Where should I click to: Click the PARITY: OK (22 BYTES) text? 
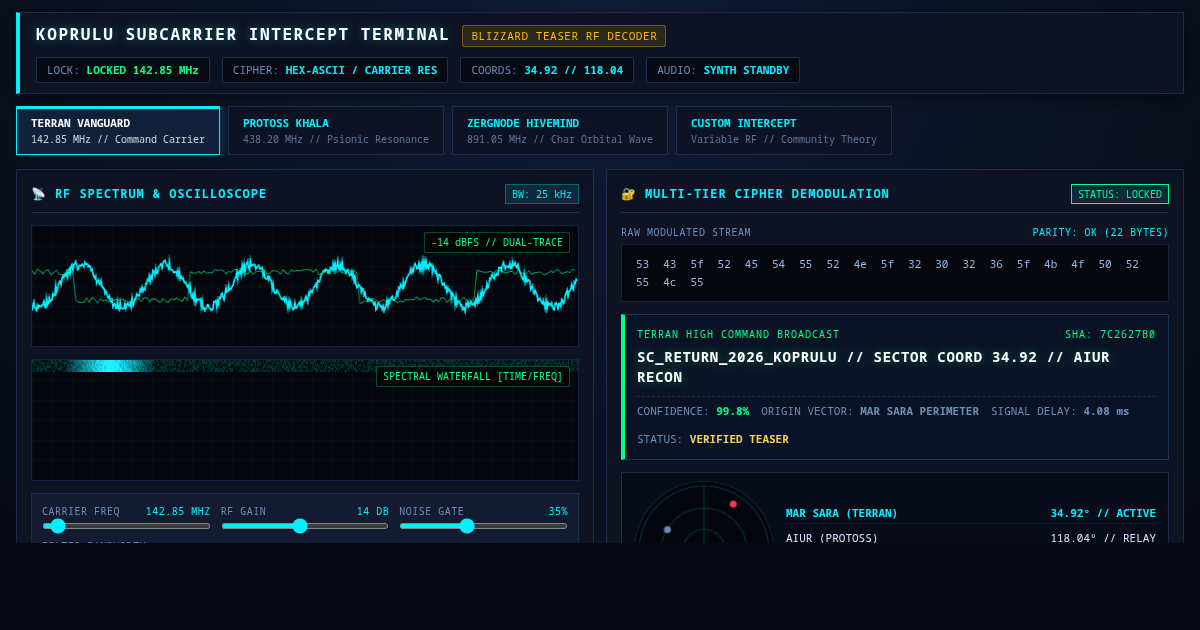(x=1100, y=232)
